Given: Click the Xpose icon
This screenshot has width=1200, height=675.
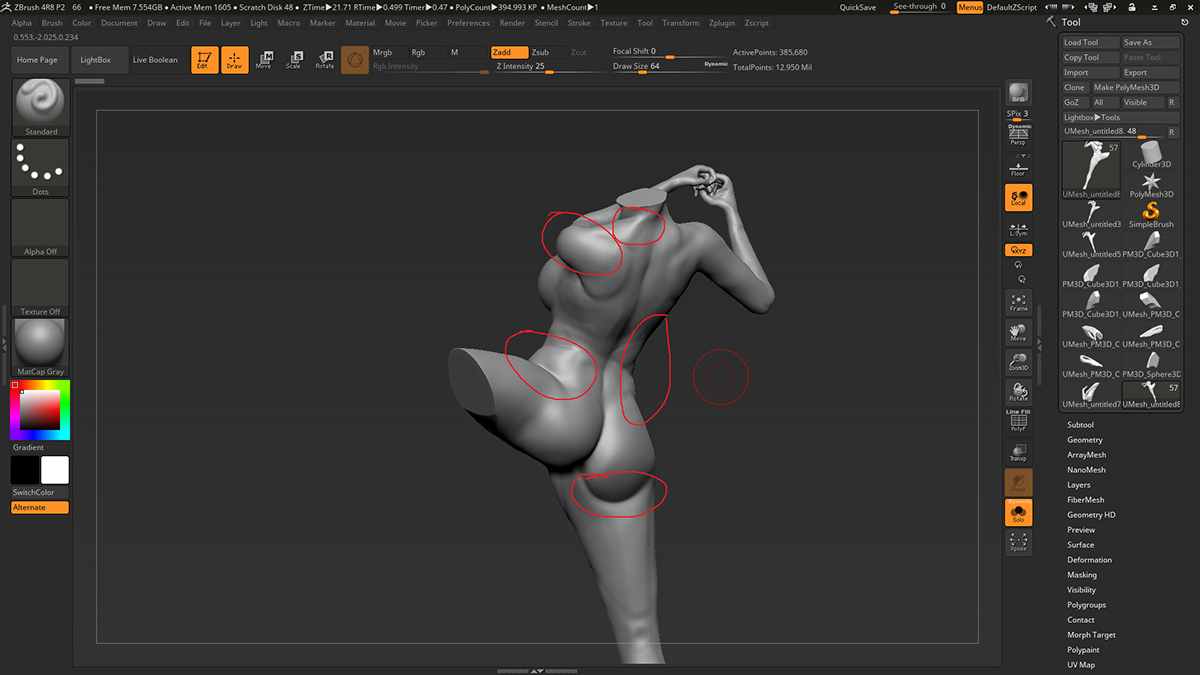Looking at the screenshot, I should [1018, 543].
